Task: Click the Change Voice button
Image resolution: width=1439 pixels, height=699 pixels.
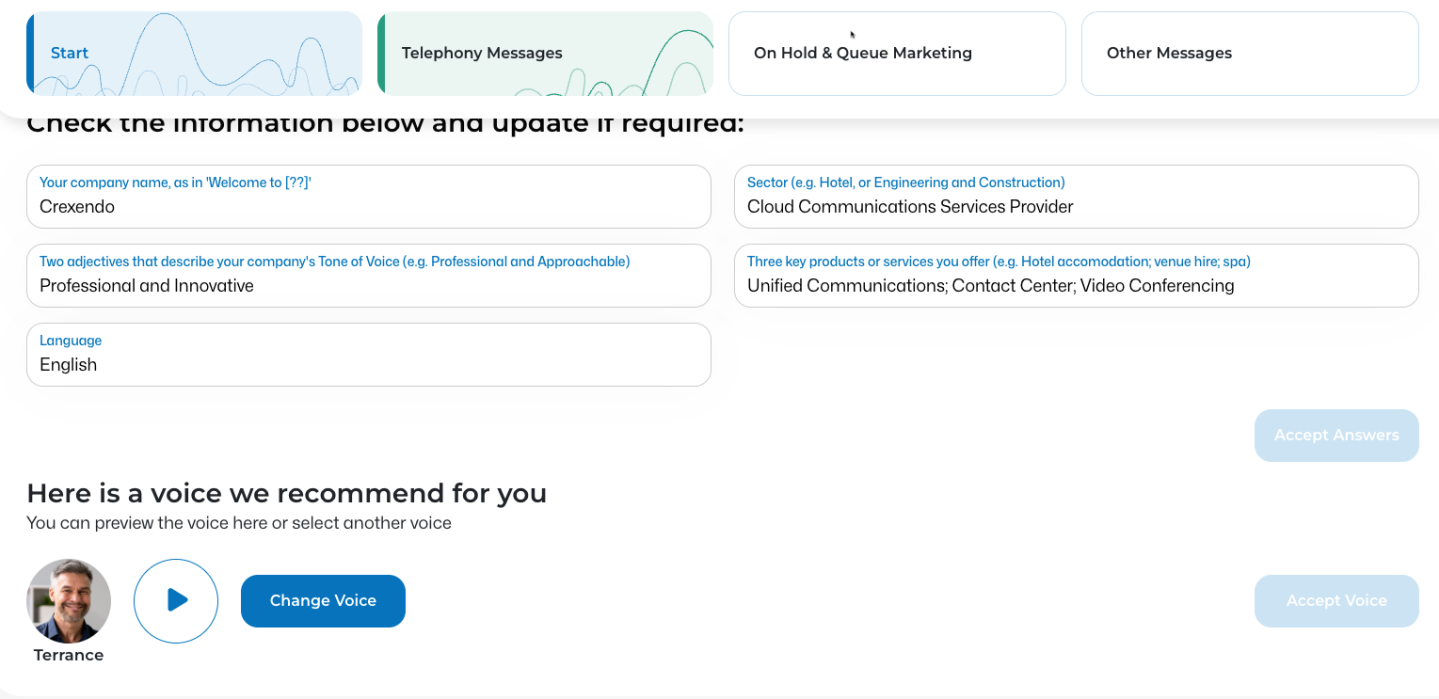Action: click(x=323, y=601)
